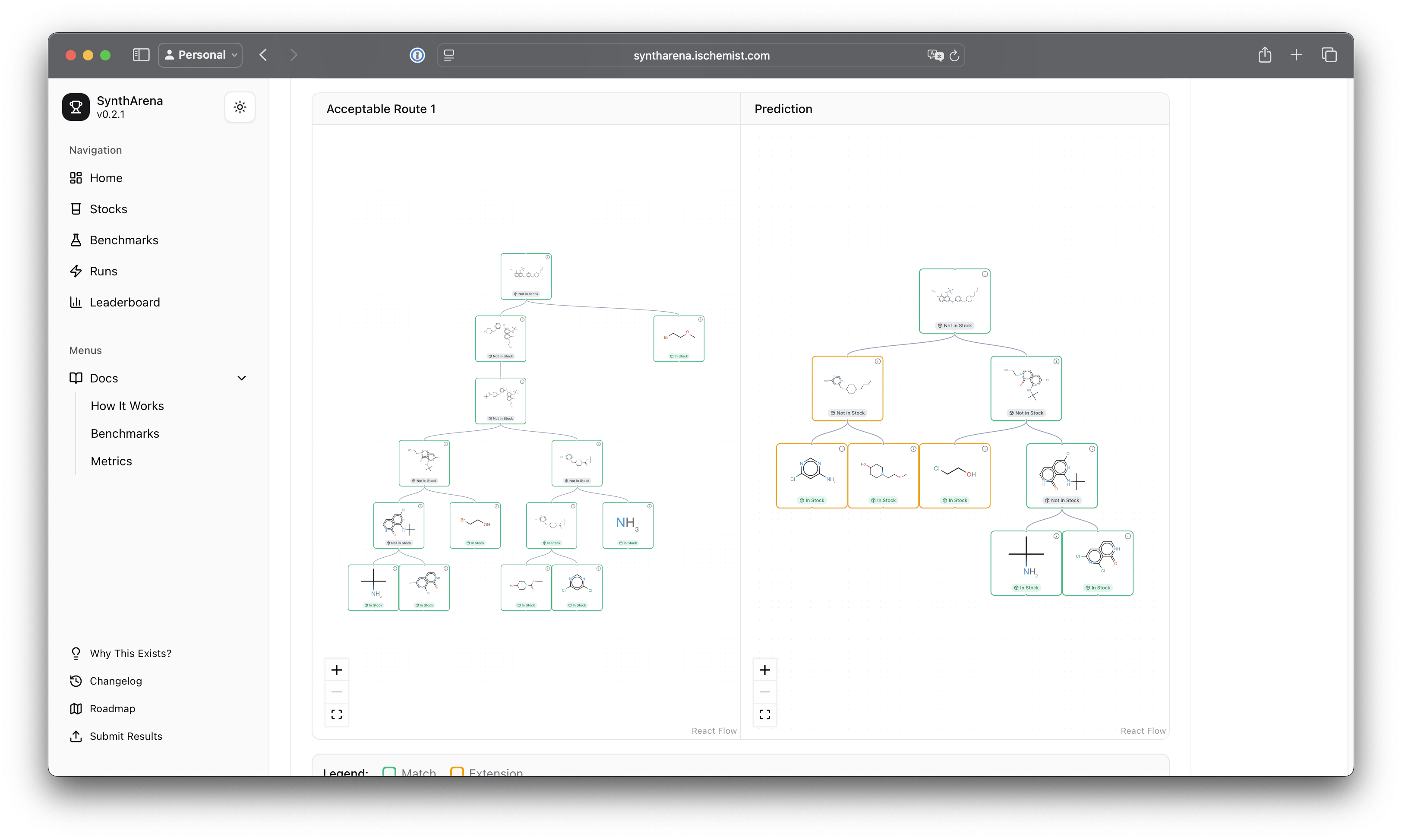
Task: Click the page reload icon in address bar
Action: click(x=954, y=56)
